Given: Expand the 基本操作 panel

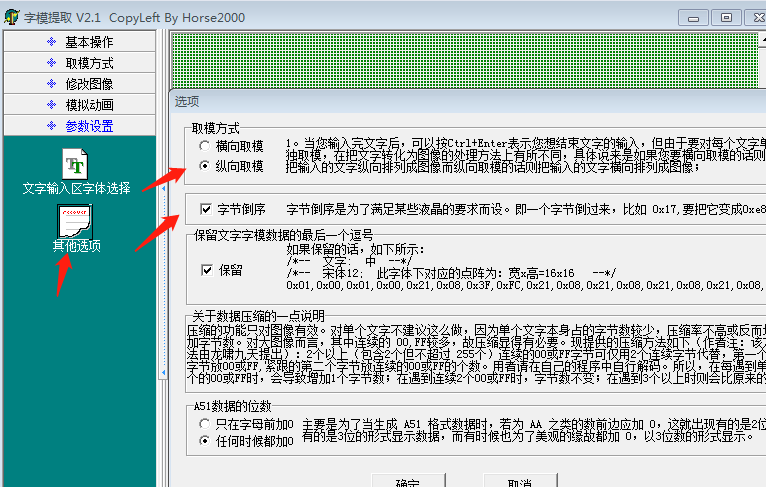Looking at the screenshot, I should click(x=80, y=42).
